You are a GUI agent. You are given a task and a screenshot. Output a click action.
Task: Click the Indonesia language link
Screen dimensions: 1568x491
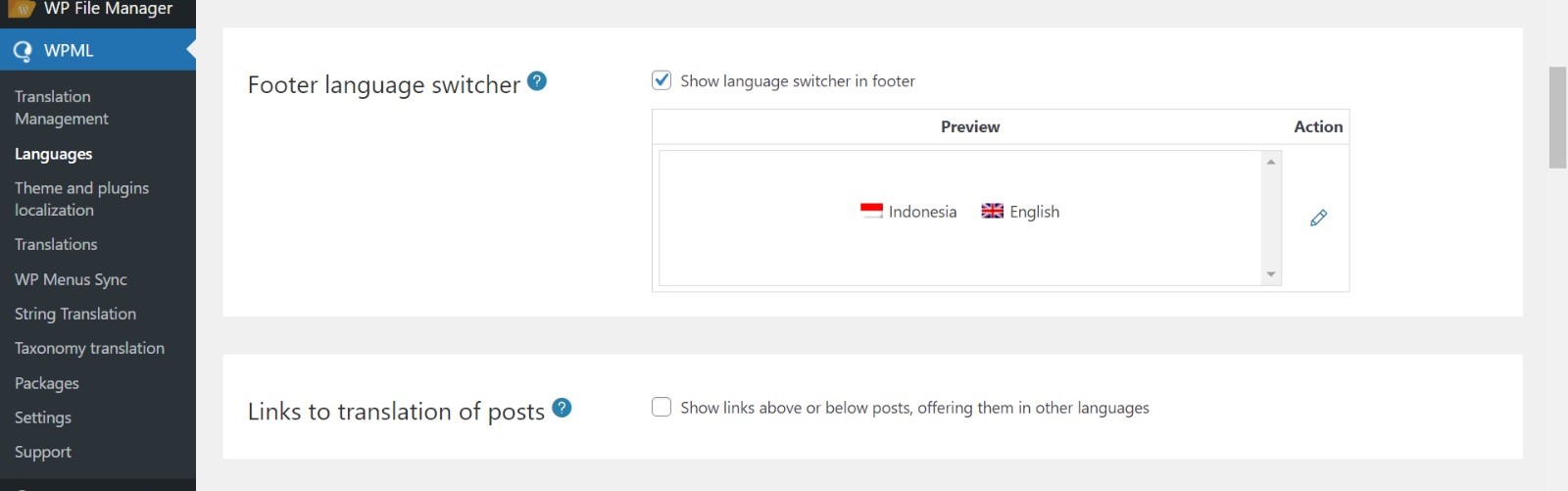pyautogui.click(x=922, y=212)
